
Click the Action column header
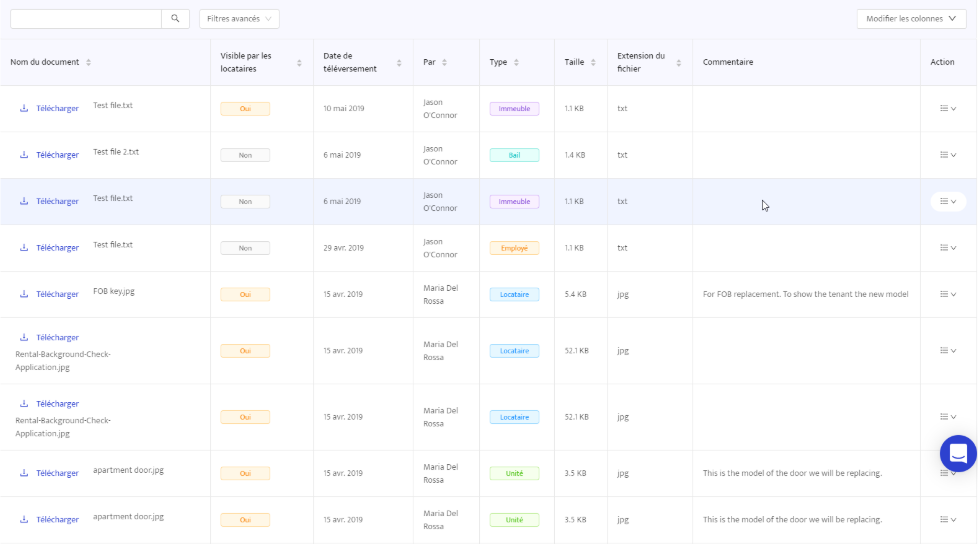coord(942,62)
